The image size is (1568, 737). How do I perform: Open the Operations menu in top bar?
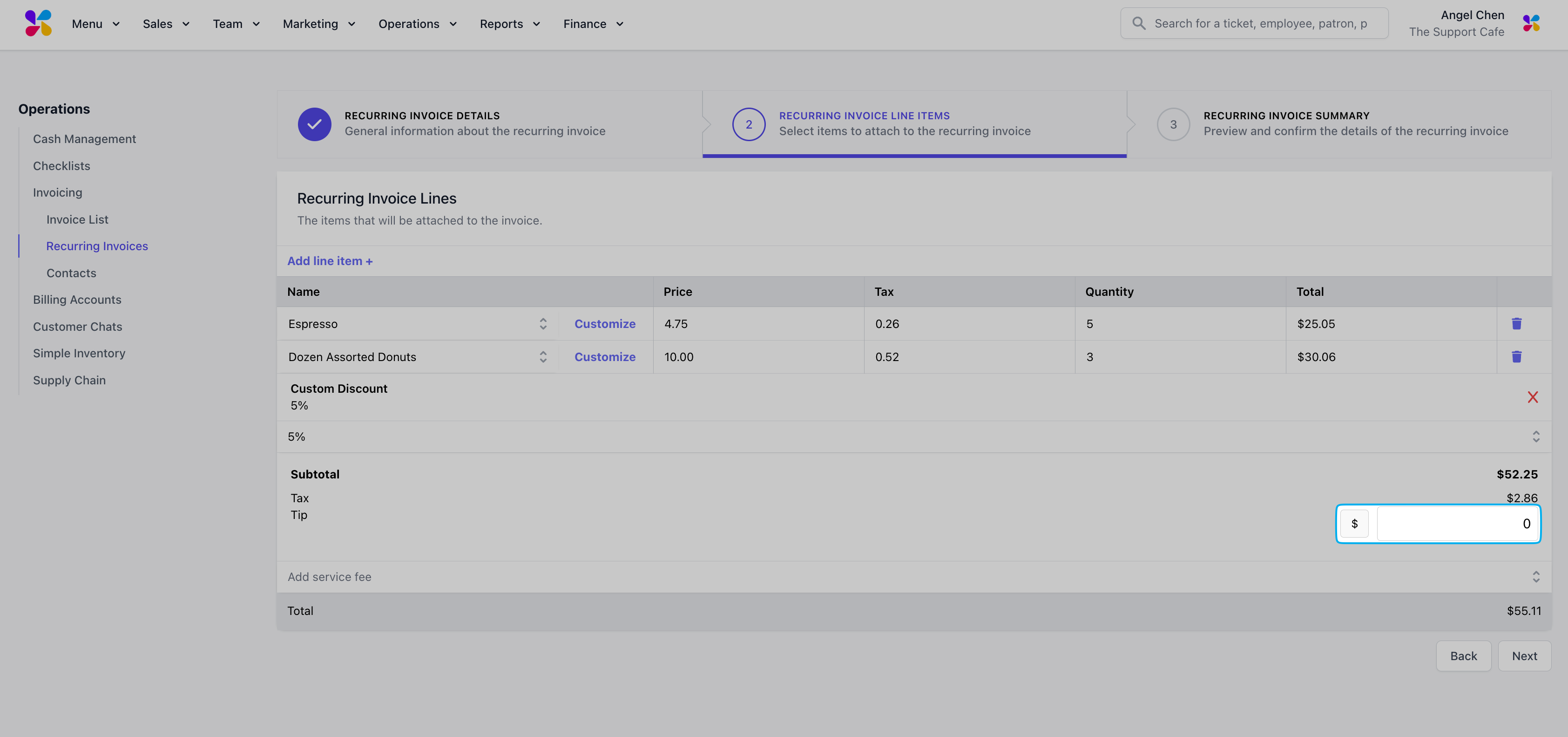tap(417, 24)
